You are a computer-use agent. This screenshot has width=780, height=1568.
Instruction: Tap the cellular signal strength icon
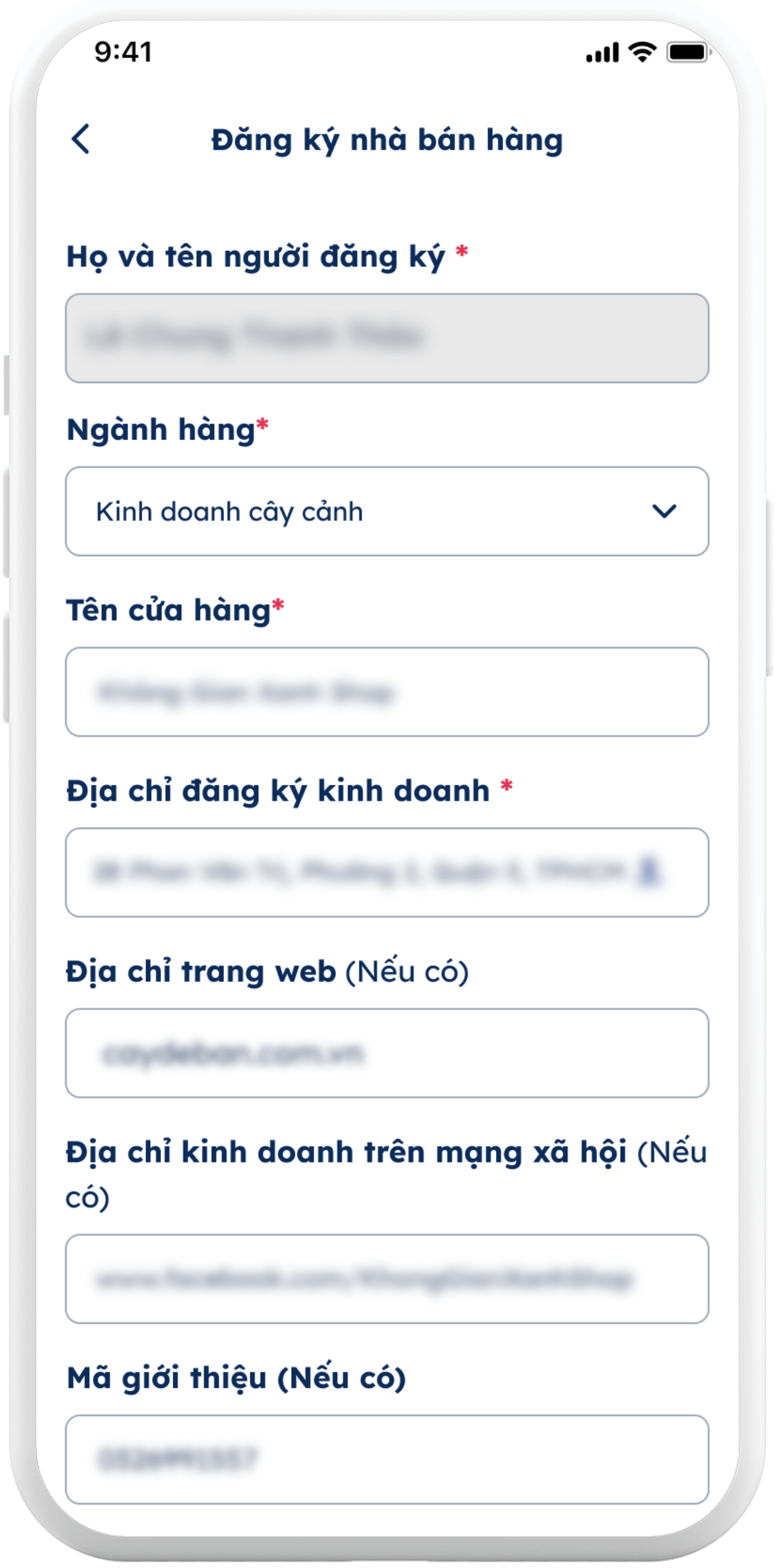point(602,52)
